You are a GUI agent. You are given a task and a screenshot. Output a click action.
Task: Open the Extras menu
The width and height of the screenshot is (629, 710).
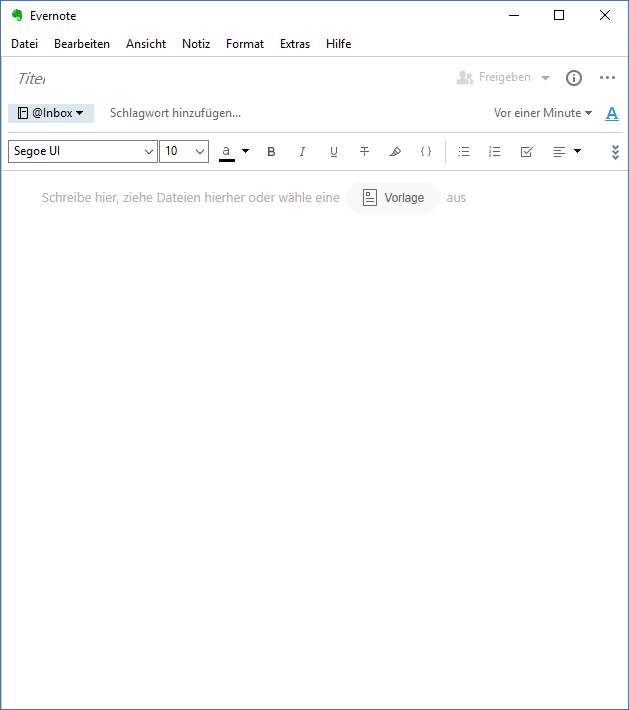295,44
